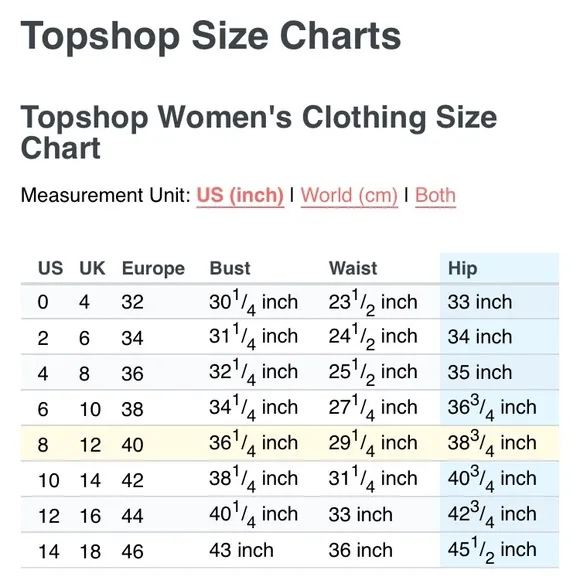580x580 pixels.
Task: Click the Waist column header
Action: pyautogui.click(x=353, y=268)
